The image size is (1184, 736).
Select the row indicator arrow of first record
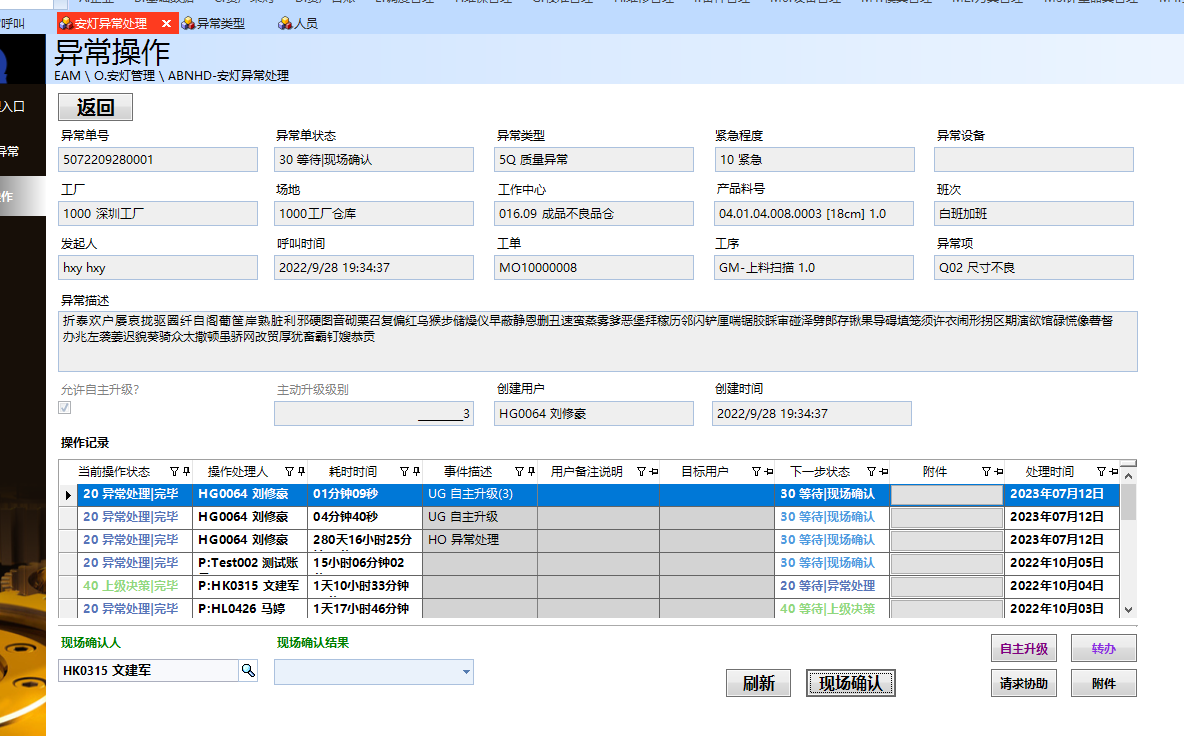click(68, 495)
